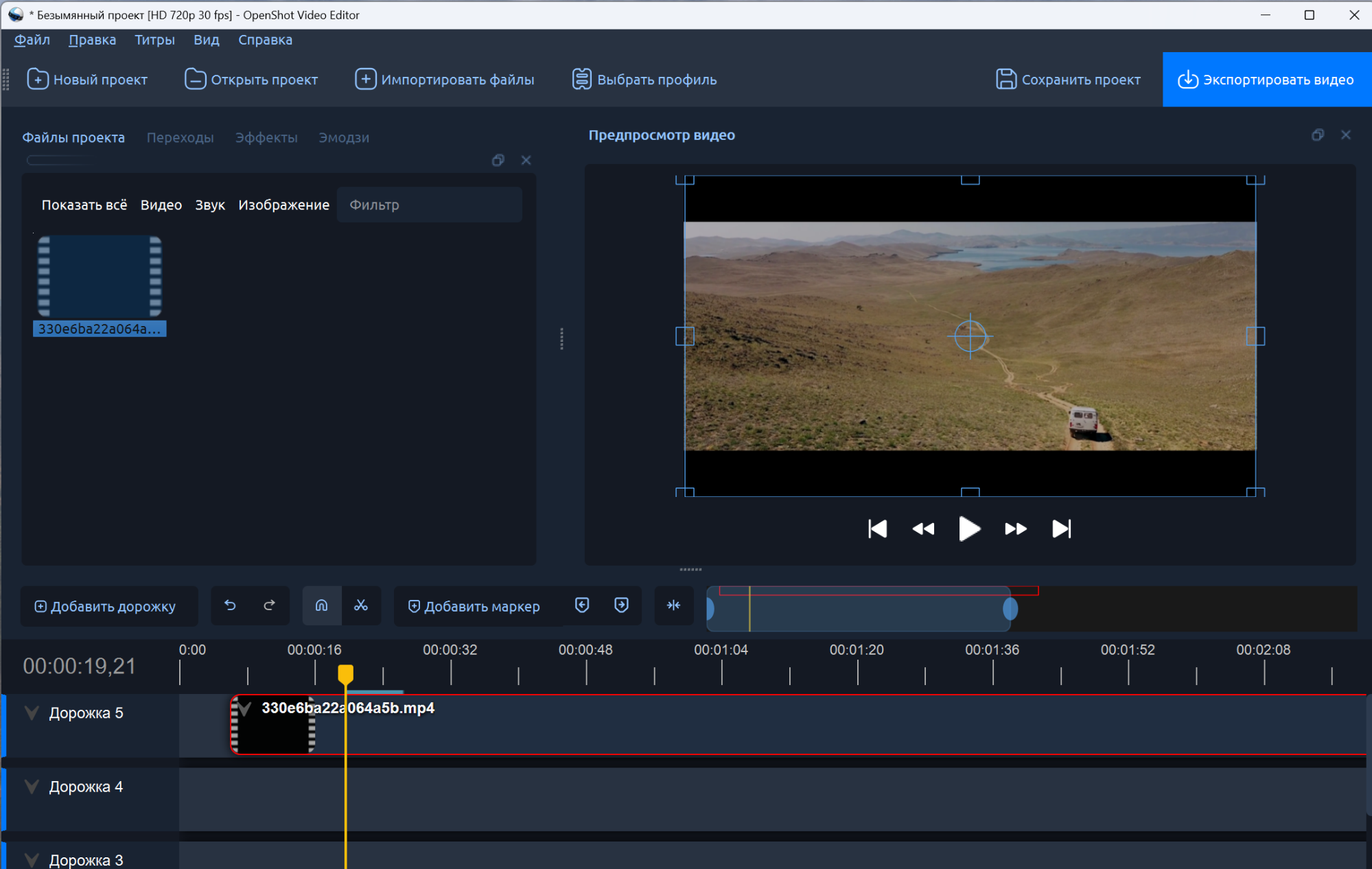Image resolution: width=1372 pixels, height=869 pixels.
Task: Click the transform center crosshair in preview
Action: 970,336
